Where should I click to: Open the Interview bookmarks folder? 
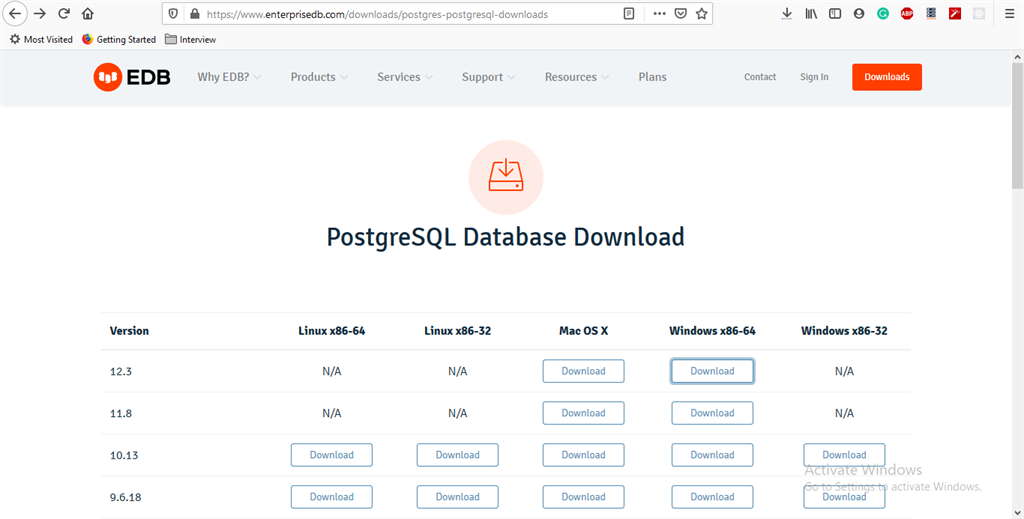click(x=190, y=39)
